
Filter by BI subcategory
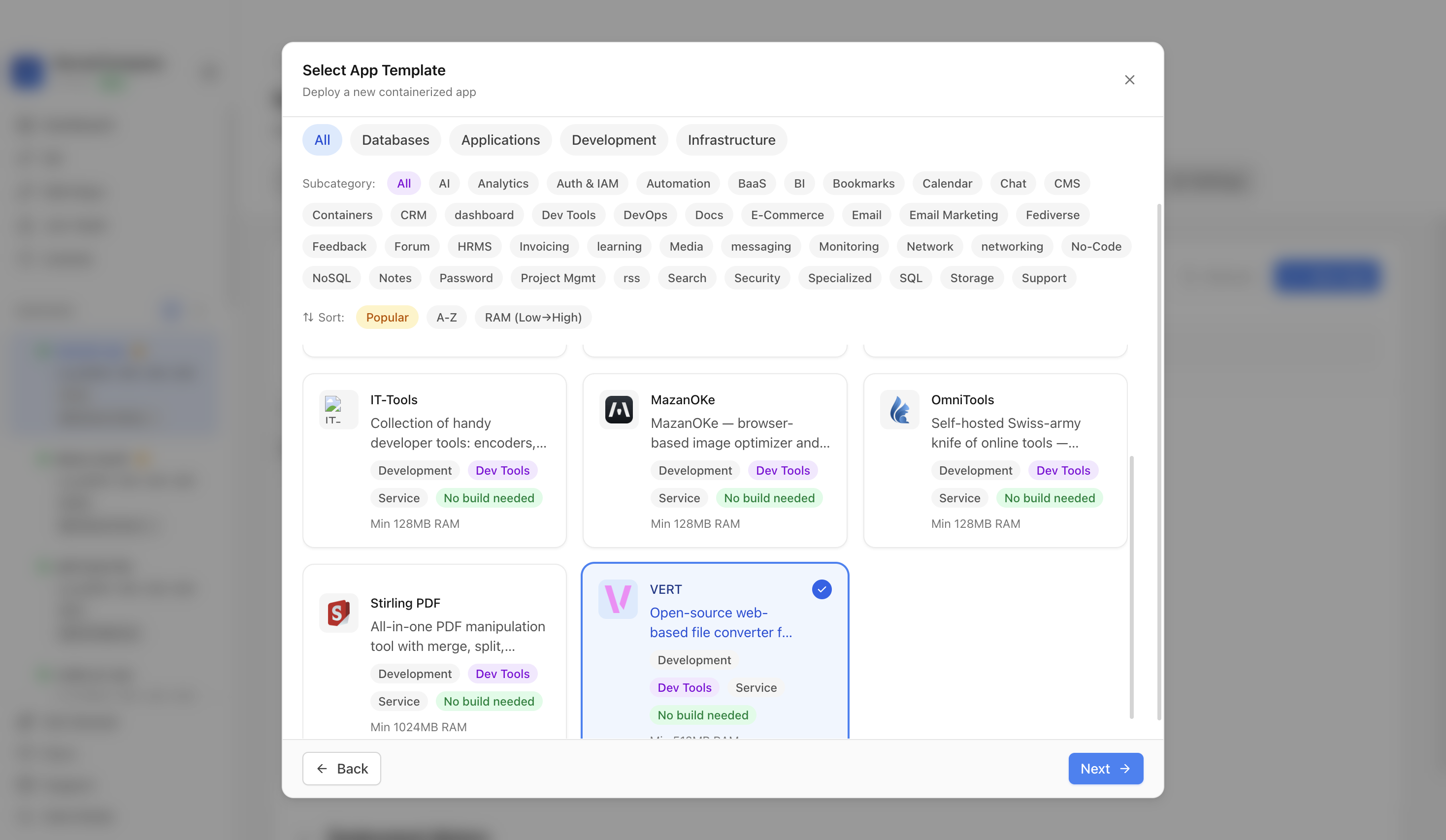click(x=799, y=184)
